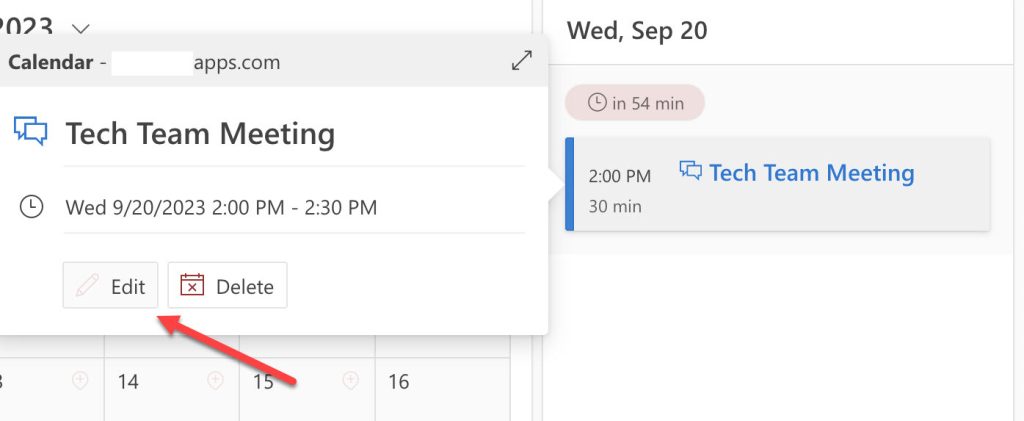Viewport: 1024px width, 421px height.
Task: Edit the Tech Team Meeting event
Action: point(111,286)
